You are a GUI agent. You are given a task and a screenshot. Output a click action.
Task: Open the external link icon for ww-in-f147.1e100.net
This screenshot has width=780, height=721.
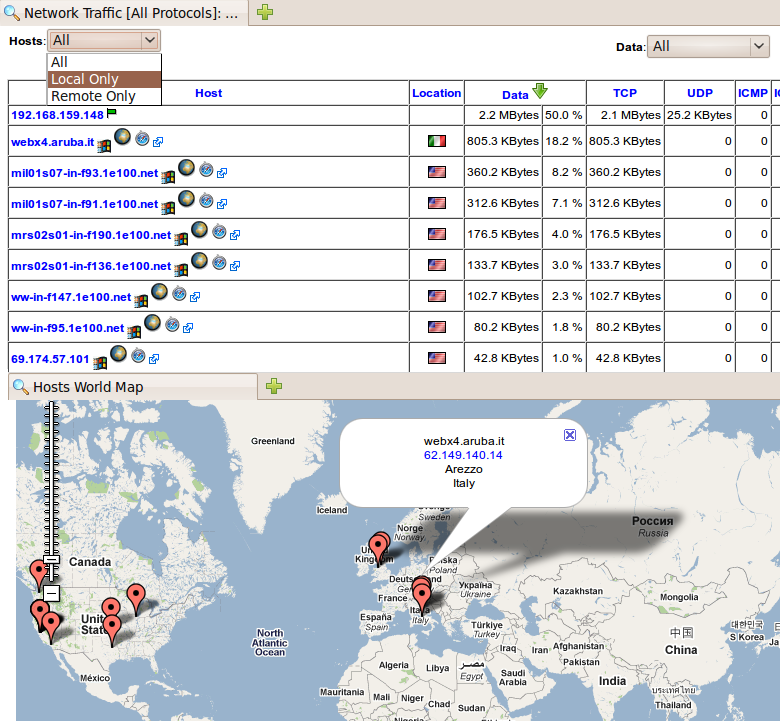pyautogui.click(x=195, y=297)
